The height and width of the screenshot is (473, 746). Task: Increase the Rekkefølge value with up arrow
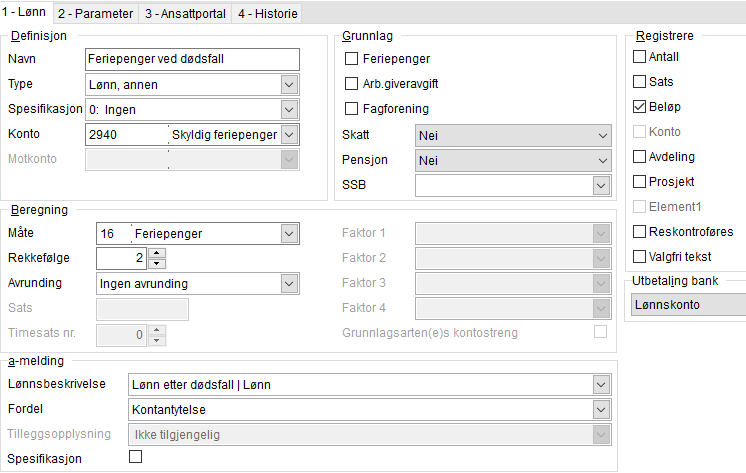coord(157,253)
